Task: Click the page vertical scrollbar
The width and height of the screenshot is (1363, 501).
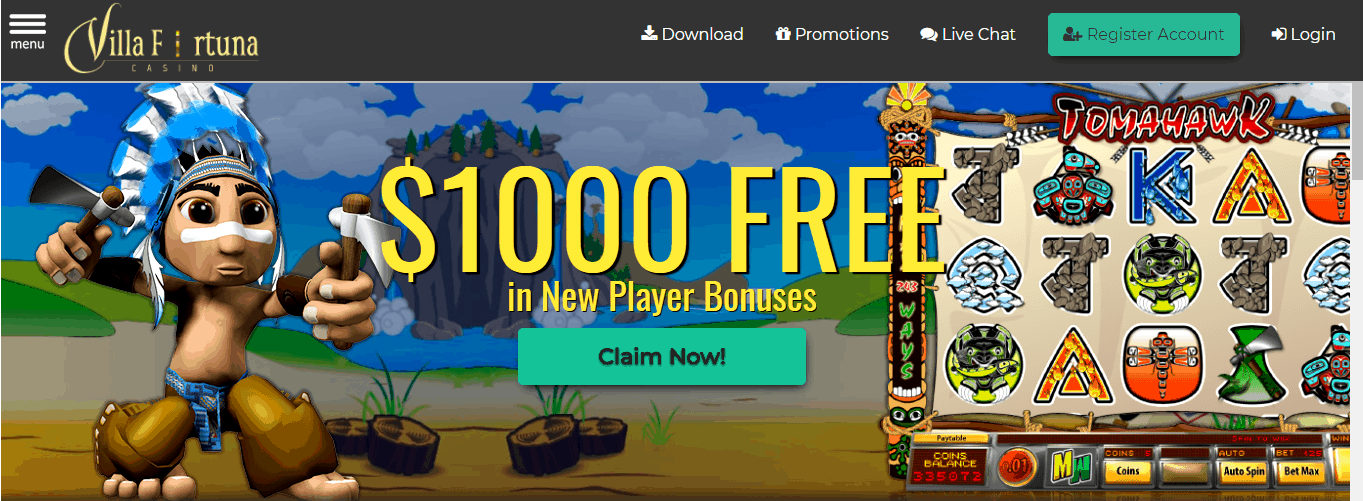Action: [x=1355, y=290]
